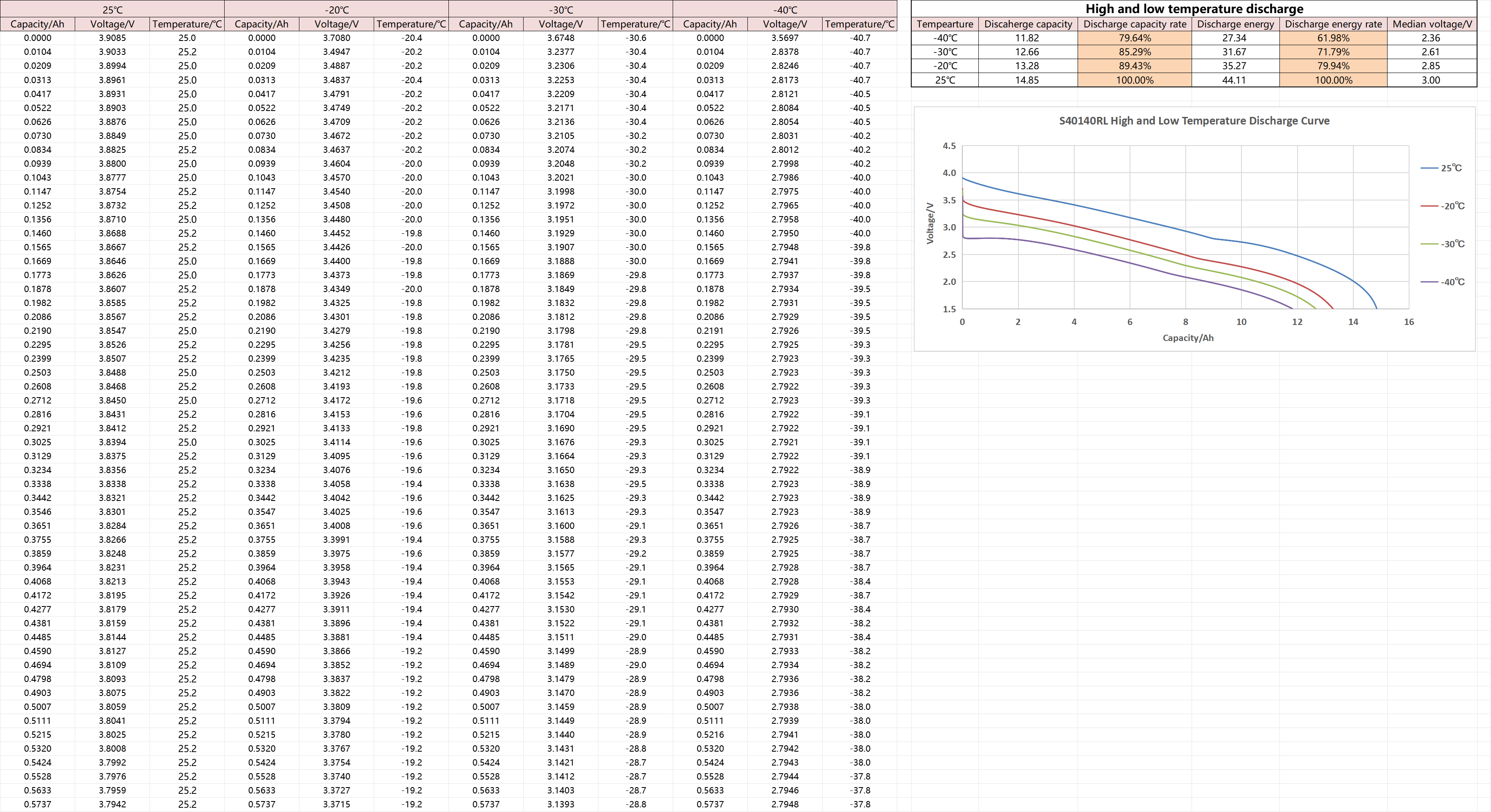Select the Capacity/Ah horizontal axis title
The image size is (1491, 812).
pos(1188,338)
